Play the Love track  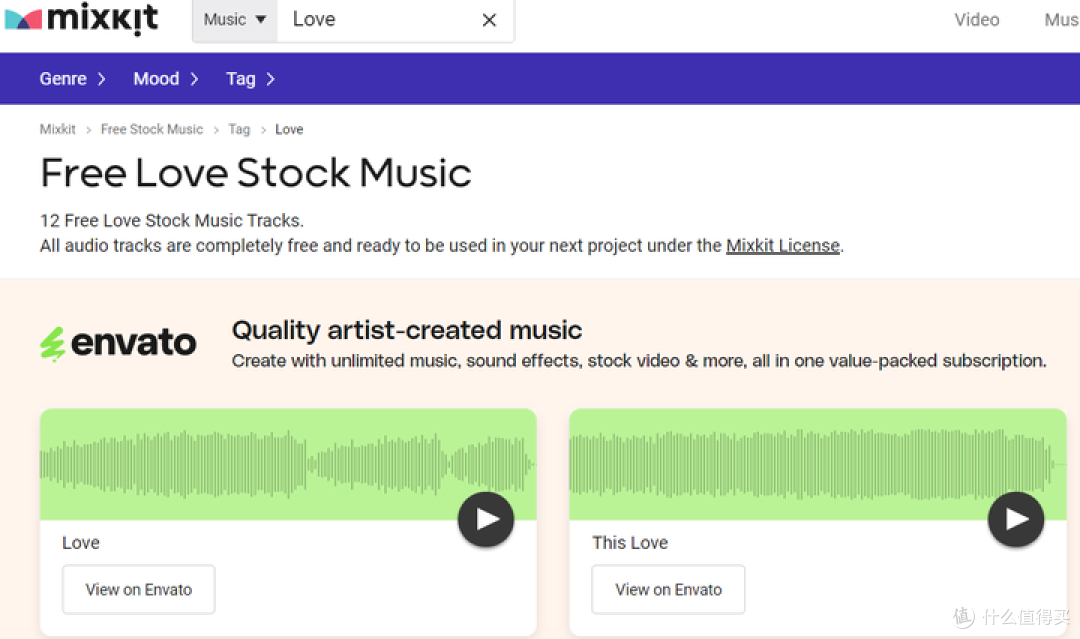click(486, 519)
